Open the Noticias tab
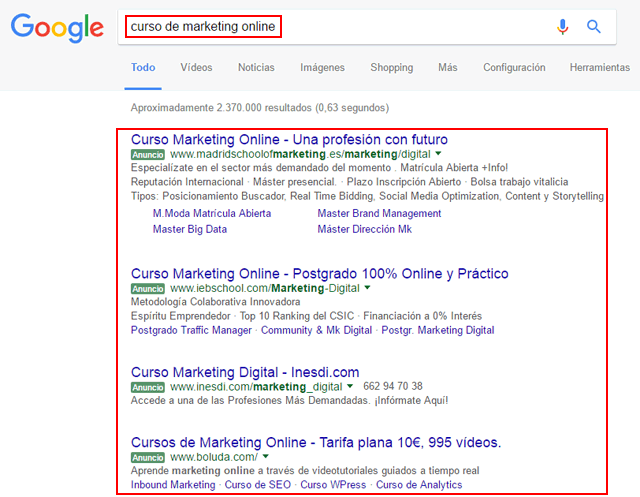This screenshot has width=640, height=497. click(x=256, y=67)
